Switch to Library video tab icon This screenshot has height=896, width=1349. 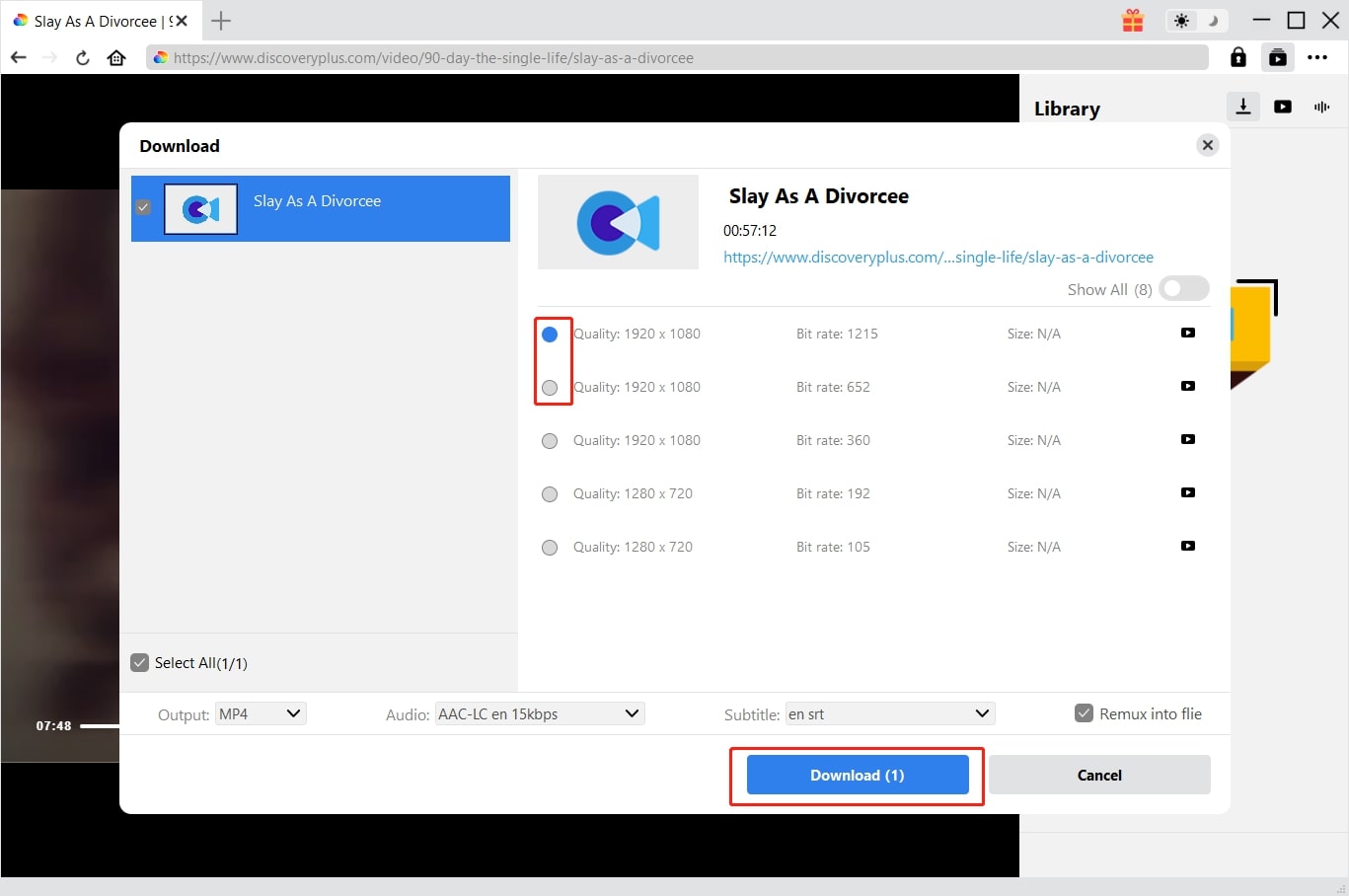point(1282,107)
